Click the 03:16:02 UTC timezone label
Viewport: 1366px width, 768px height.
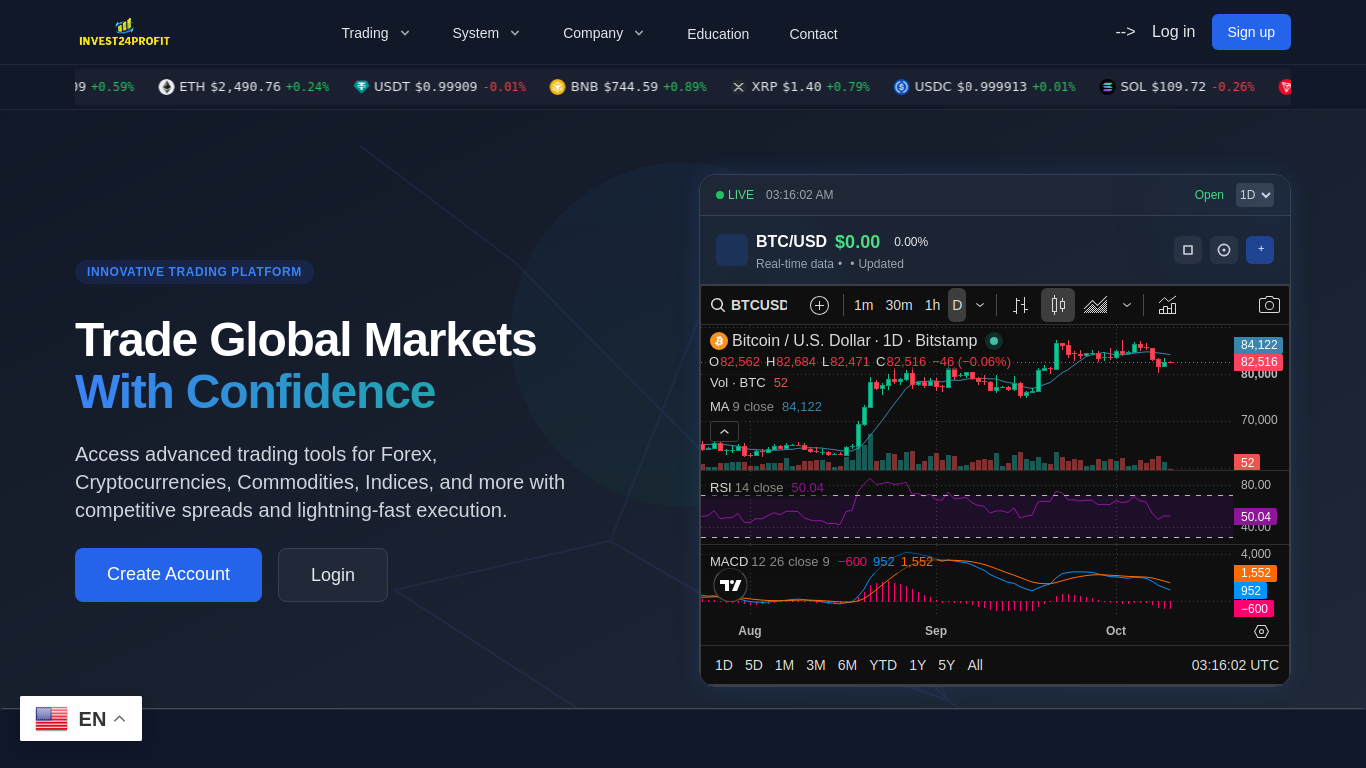click(x=1235, y=665)
